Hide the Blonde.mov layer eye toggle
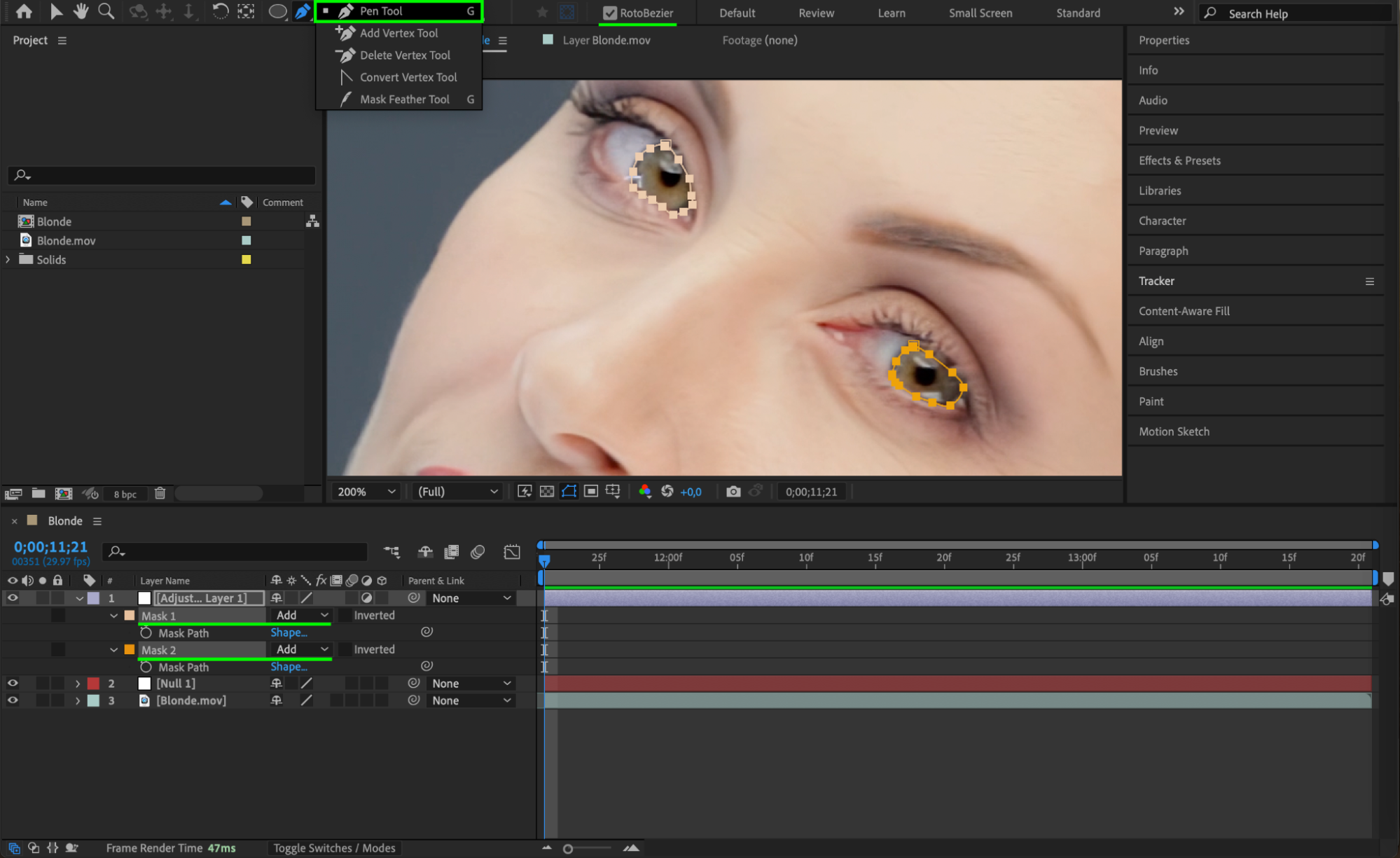1400x858 pixels. point(13,700)
